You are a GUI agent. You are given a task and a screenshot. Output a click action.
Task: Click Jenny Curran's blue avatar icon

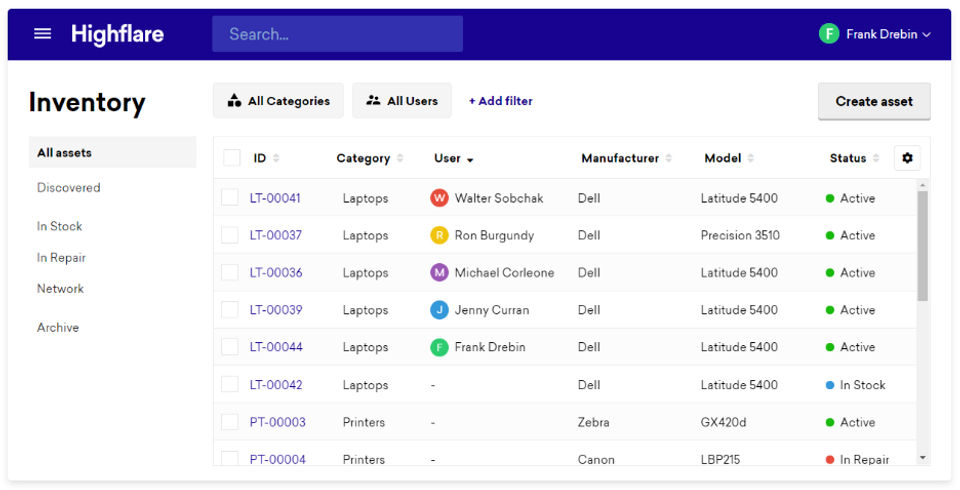click(439, 310)
